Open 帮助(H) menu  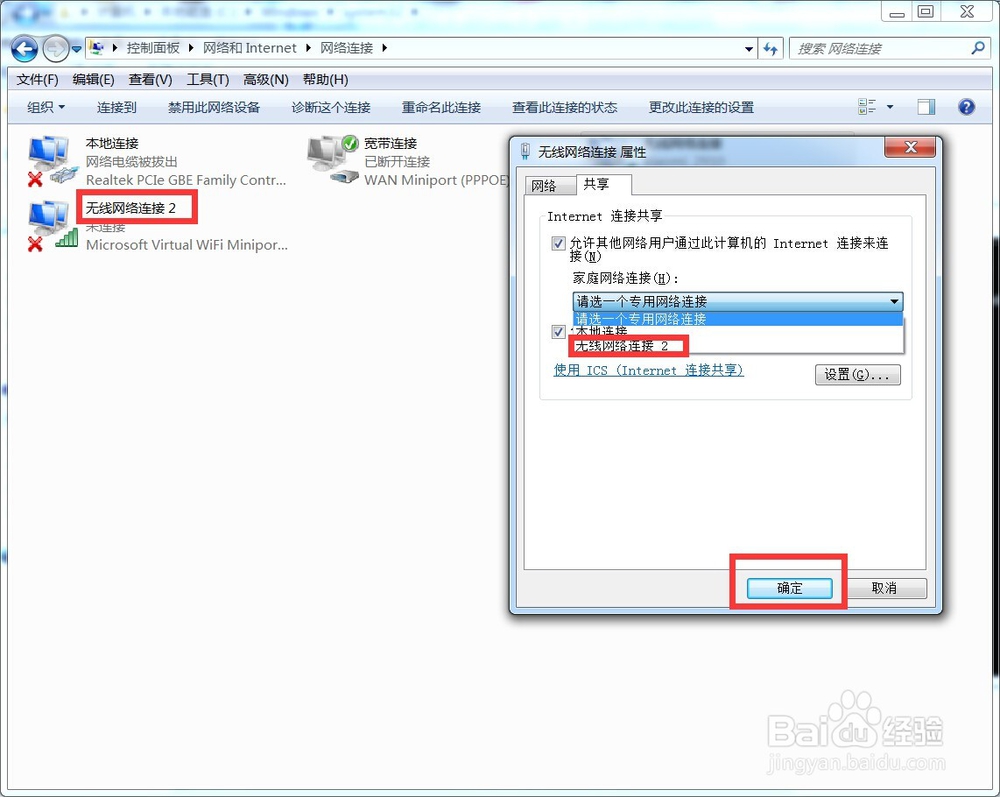click(x=325, y=79)
